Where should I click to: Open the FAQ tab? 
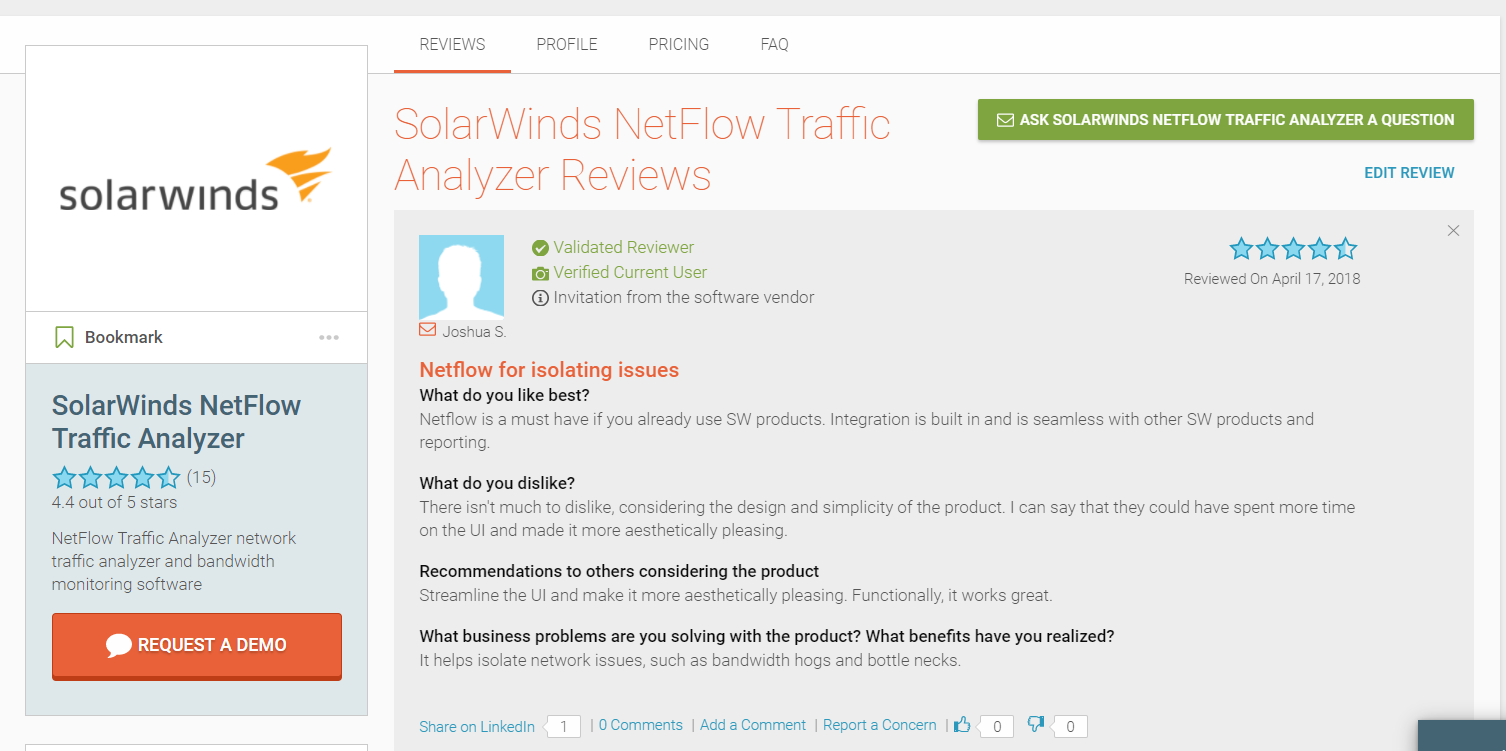click(775, 44)
